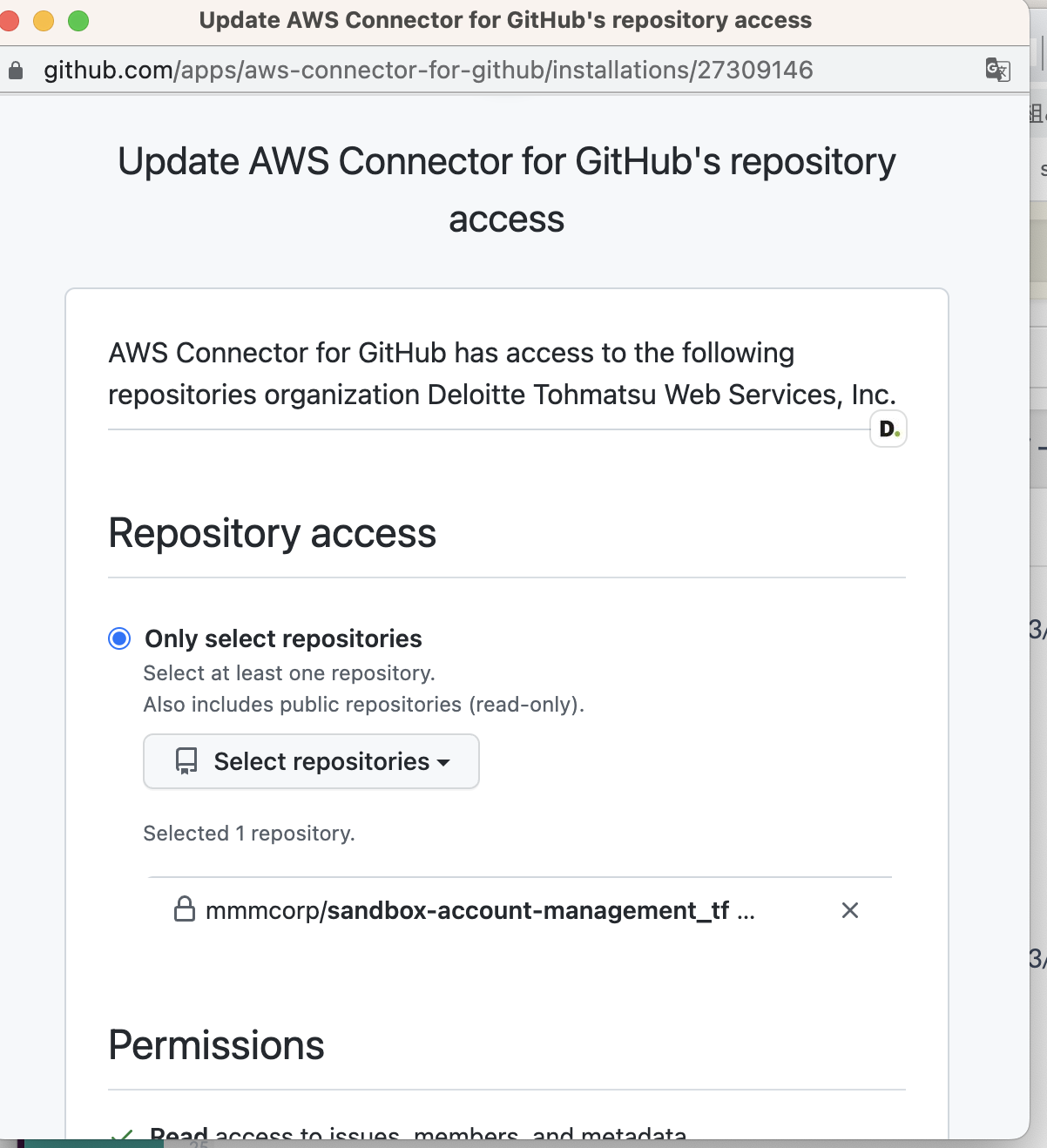This screenshot has width=1047, height=1148.
Task: Click the yellow minimize window button
Action: (44, 20)
